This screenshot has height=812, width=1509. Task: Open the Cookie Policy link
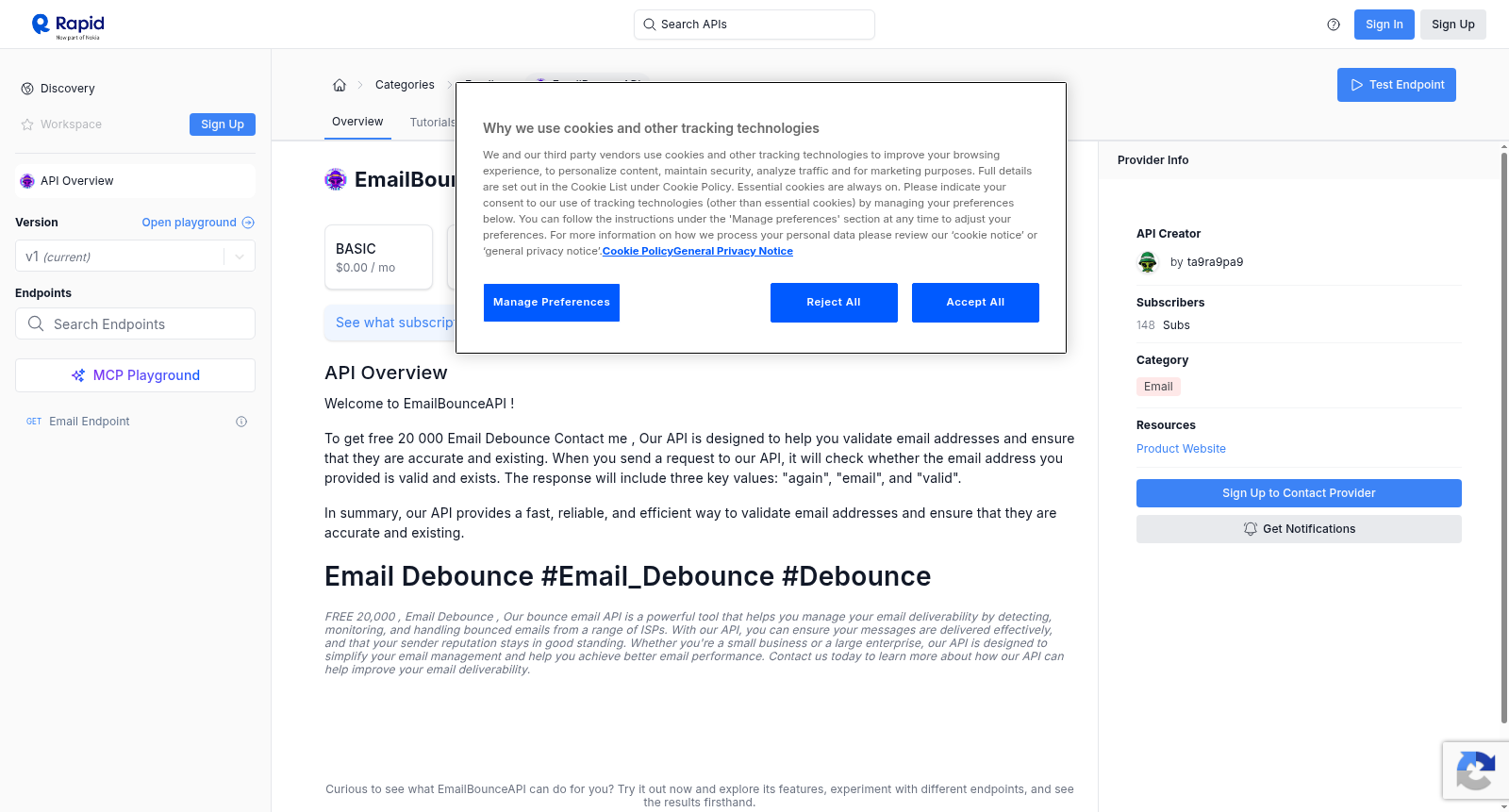point(638,251)
